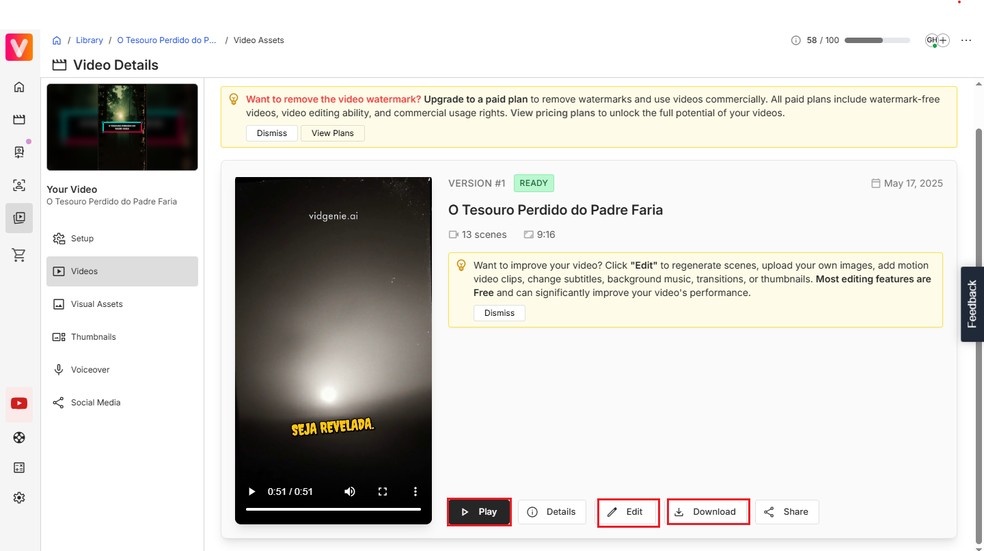
Task: Select Thumbnails menu item
Action: [122, 337]
